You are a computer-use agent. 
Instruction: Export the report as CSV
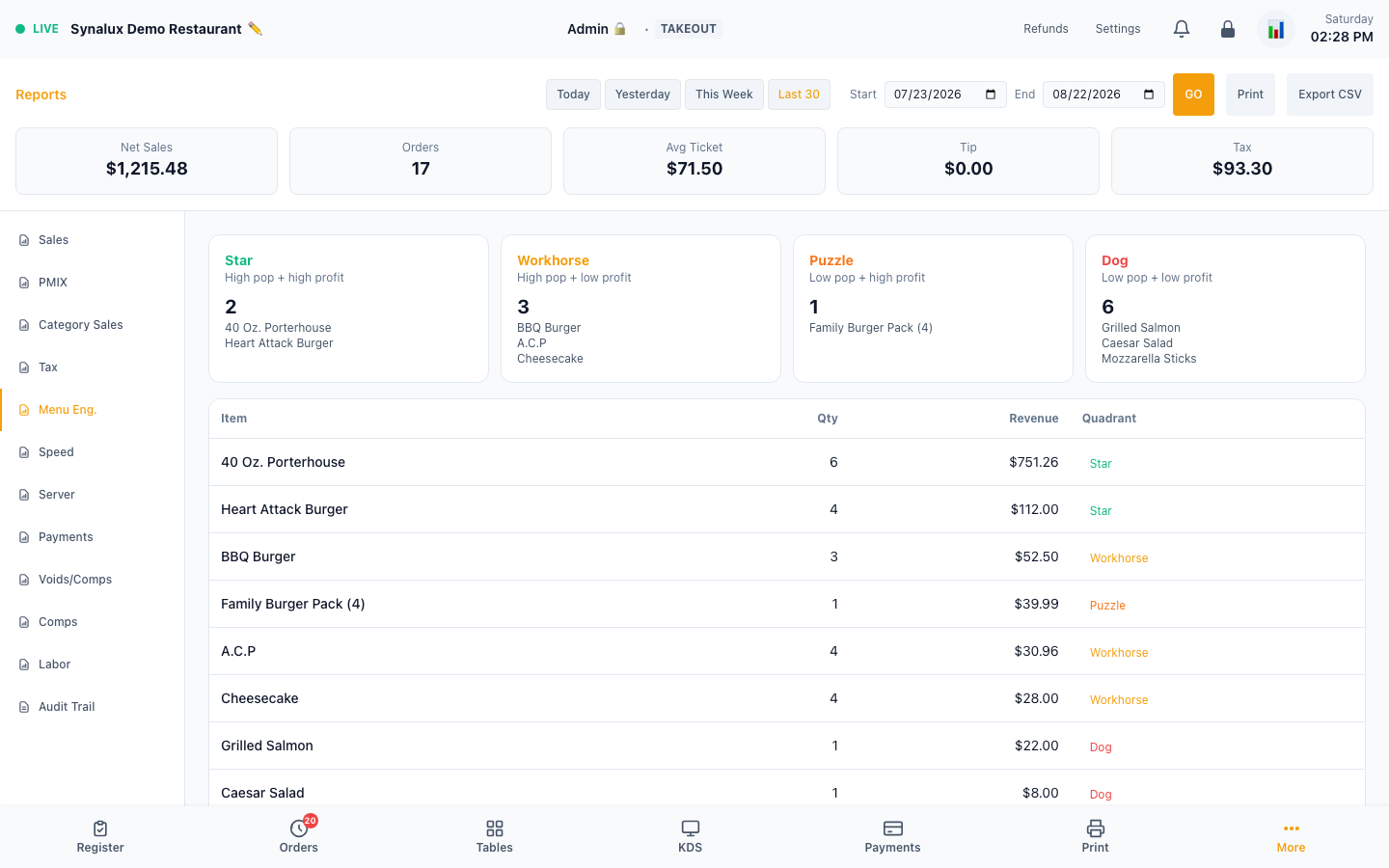pyautogui.click(x=1330, y=95)
